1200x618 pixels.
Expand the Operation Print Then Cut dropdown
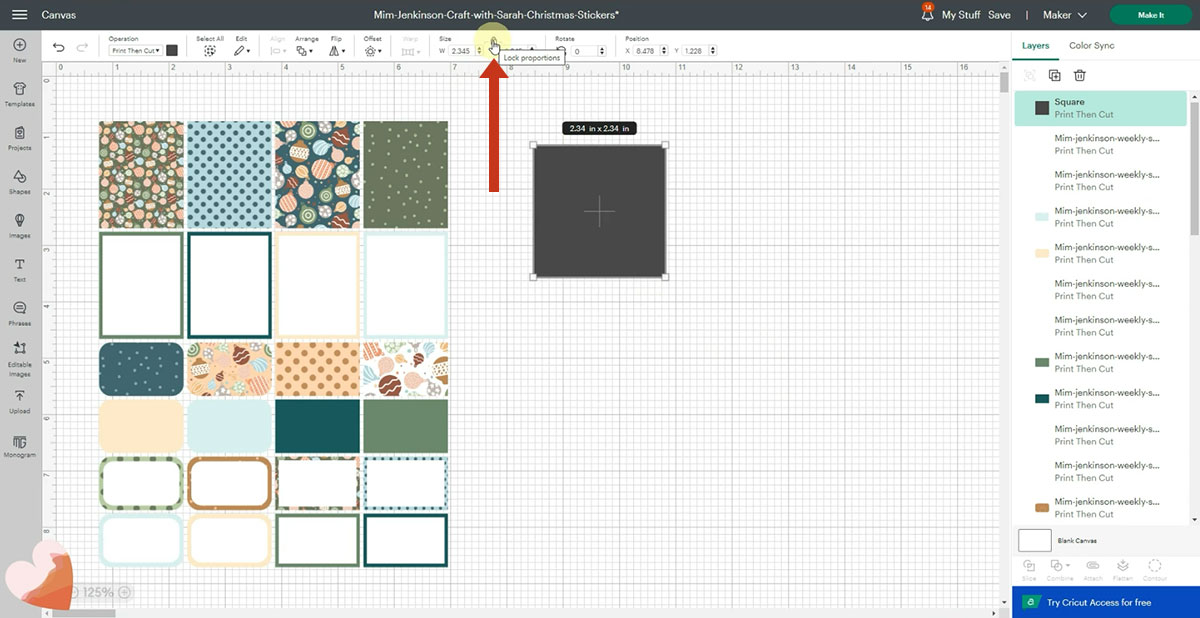click(x=135, y=50)
